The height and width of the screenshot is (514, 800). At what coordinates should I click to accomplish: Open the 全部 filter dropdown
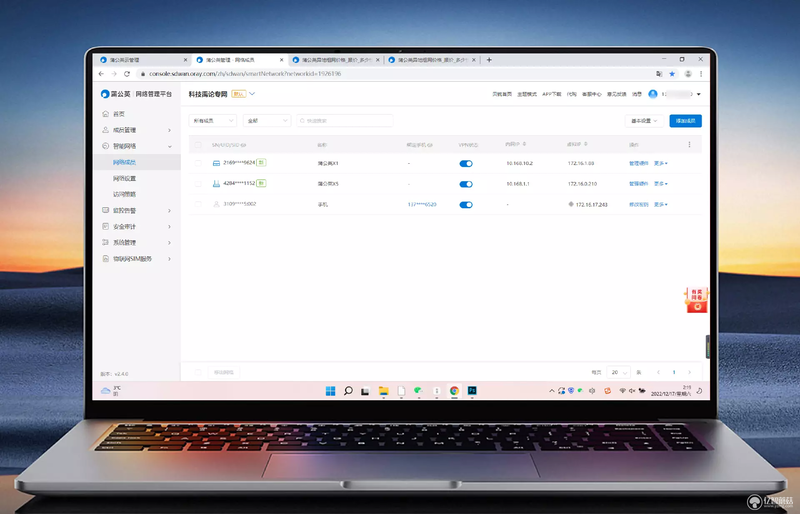click(267, 120)
